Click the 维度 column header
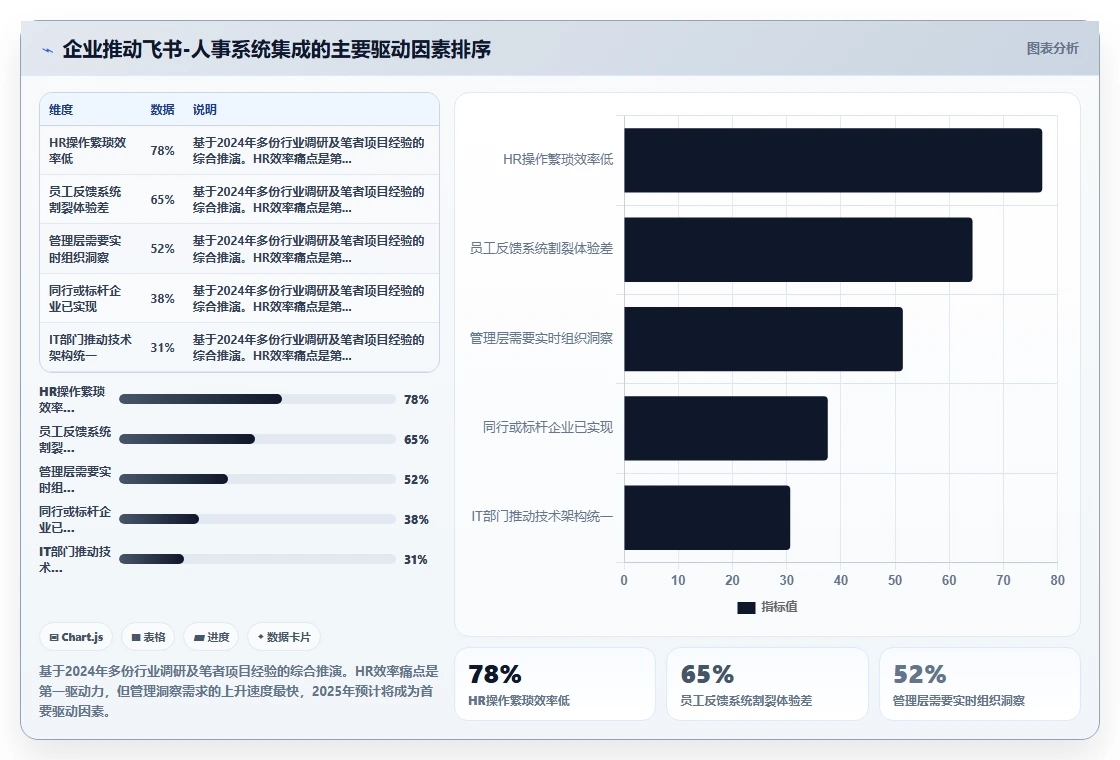The width and height of the screenshot is (1120, 760). pos(61,109)
